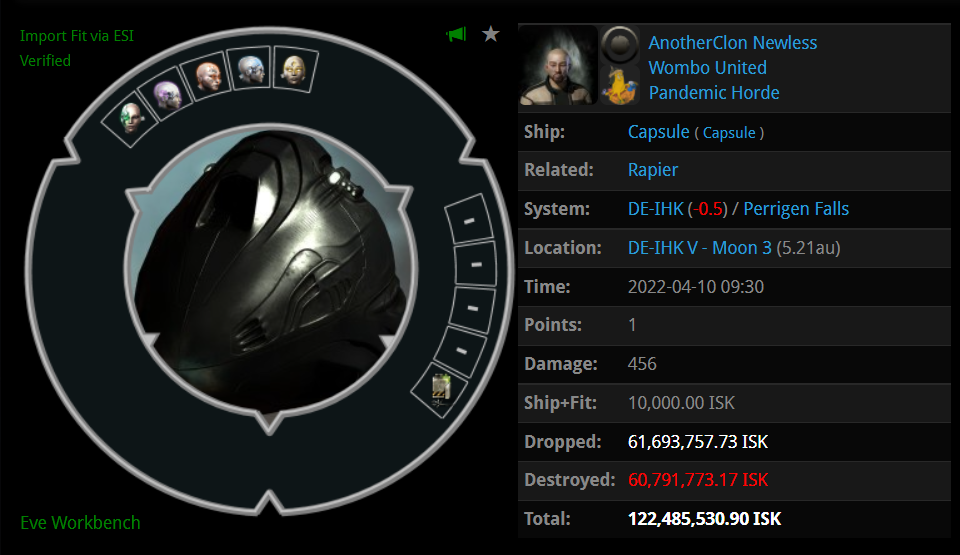Screen dimensions: 960x555
Task: Select the blue-grey implant head icon
Action: point(251,69)
